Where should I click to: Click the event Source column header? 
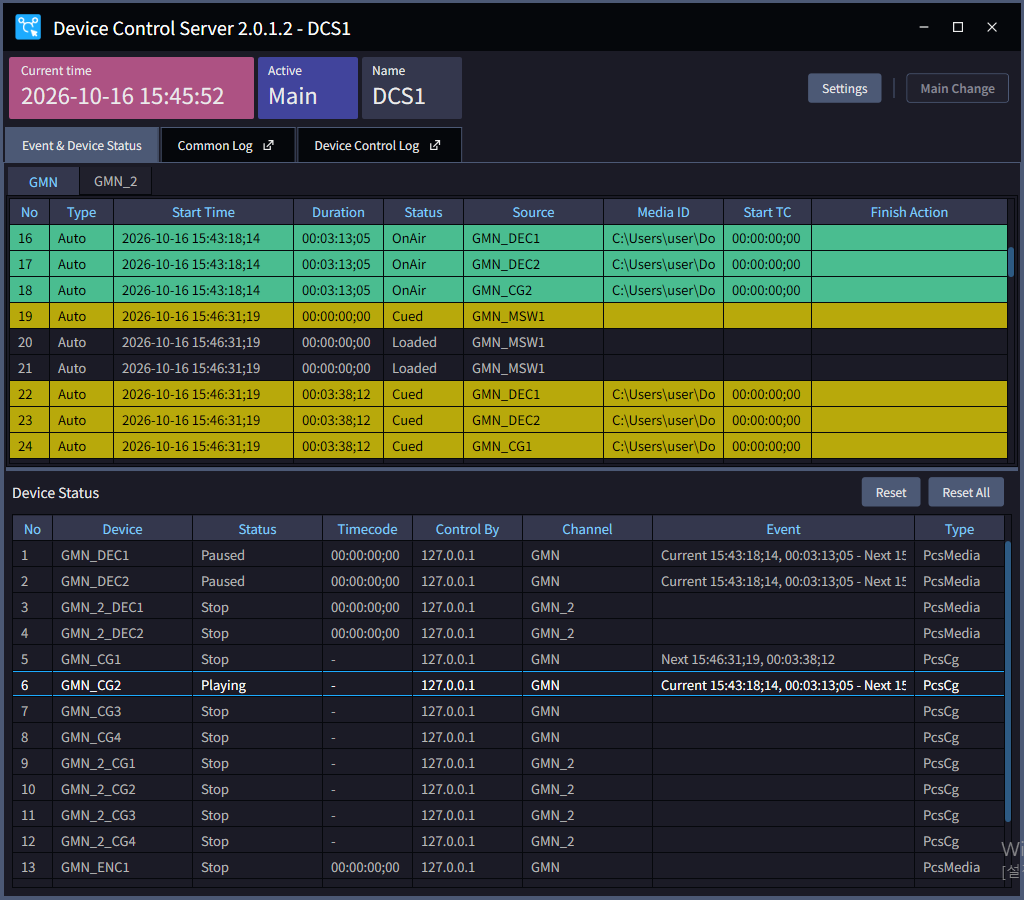pyautogui.click(x=533, y=212)
